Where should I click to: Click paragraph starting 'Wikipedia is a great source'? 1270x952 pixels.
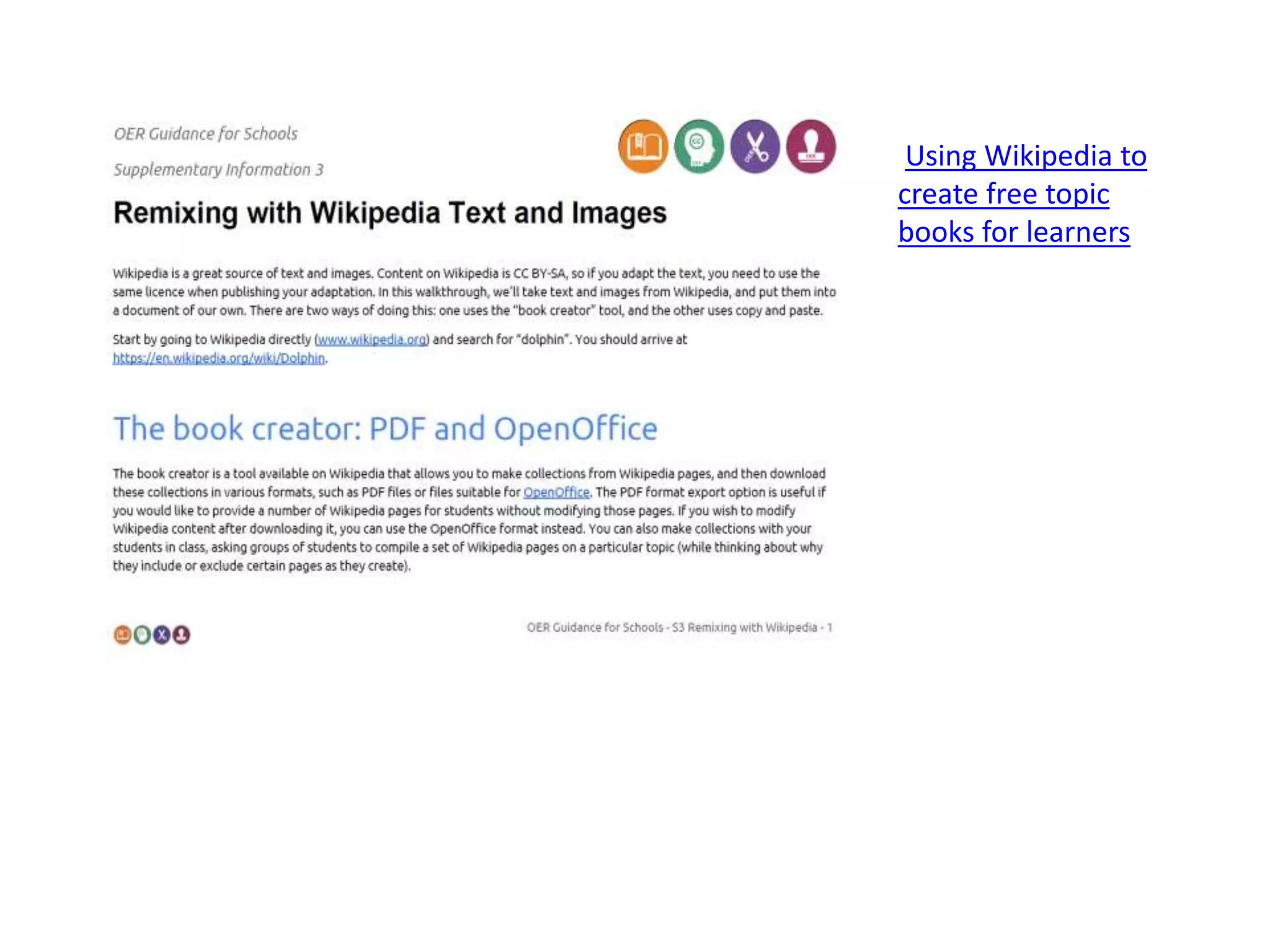coord(474,292)
